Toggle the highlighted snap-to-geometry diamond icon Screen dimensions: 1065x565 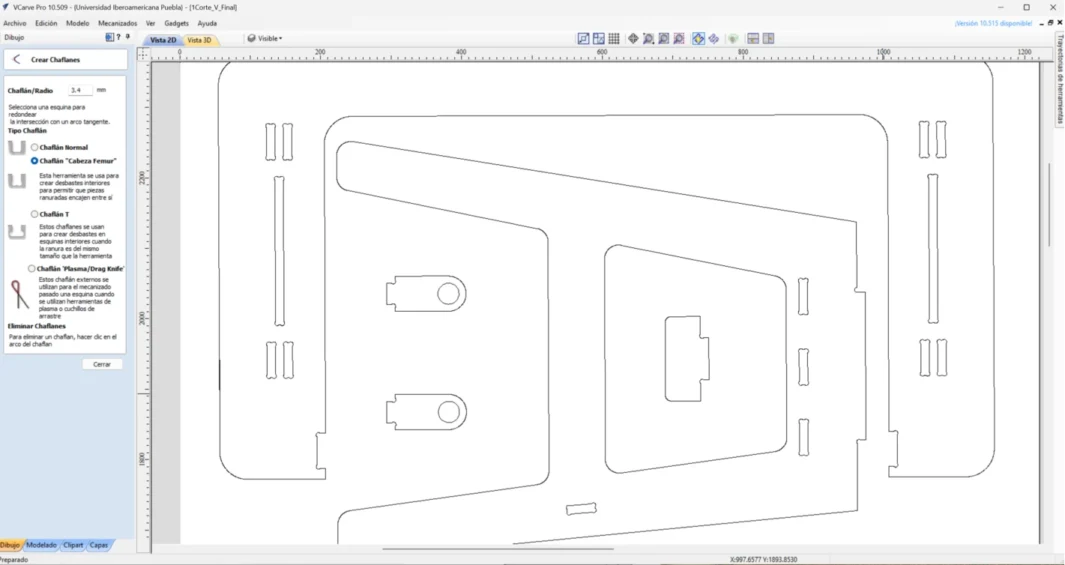pyautogui.click(x=698, y=39)
